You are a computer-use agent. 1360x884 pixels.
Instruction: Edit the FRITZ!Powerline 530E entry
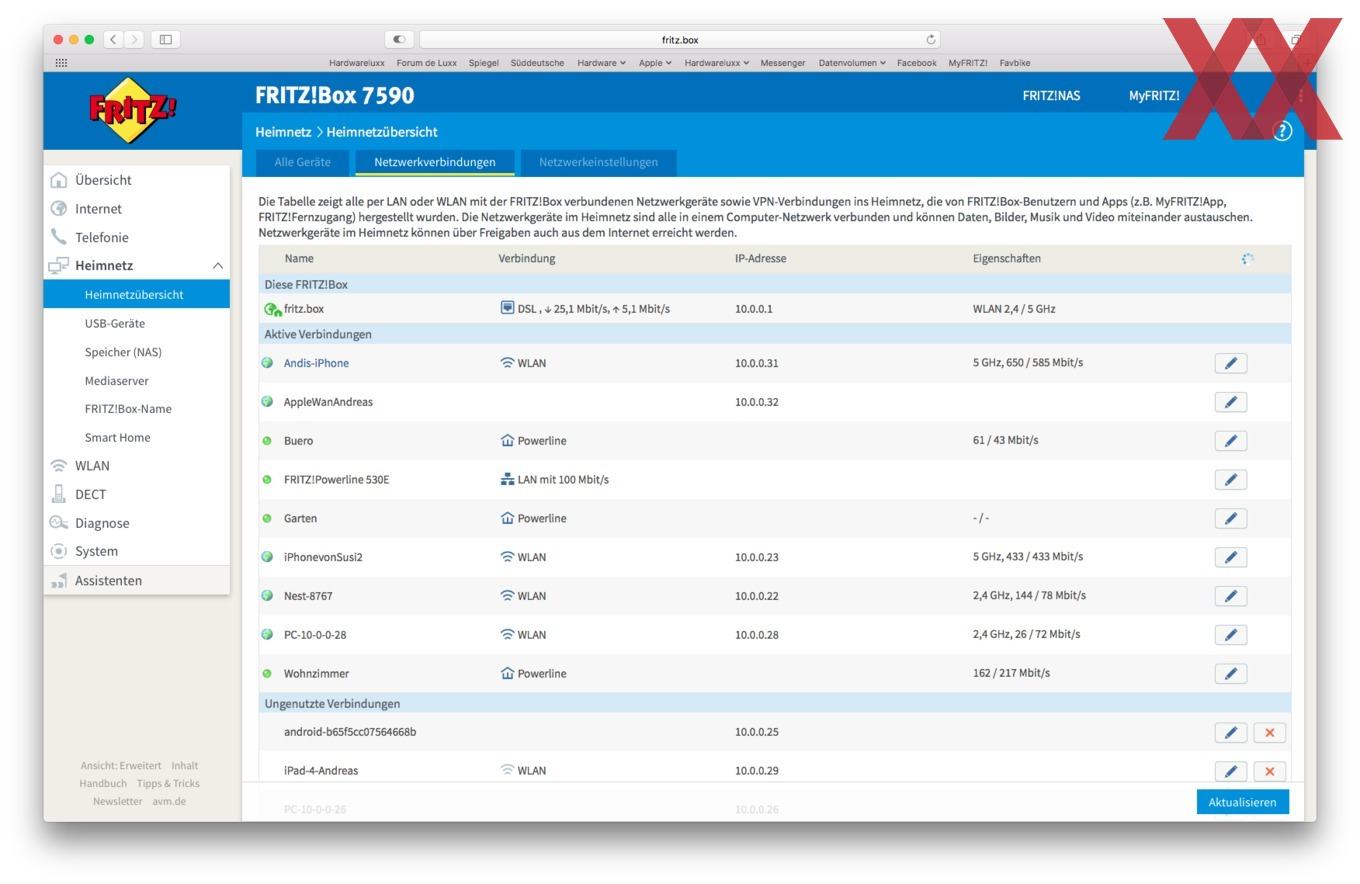point(1231,480)
